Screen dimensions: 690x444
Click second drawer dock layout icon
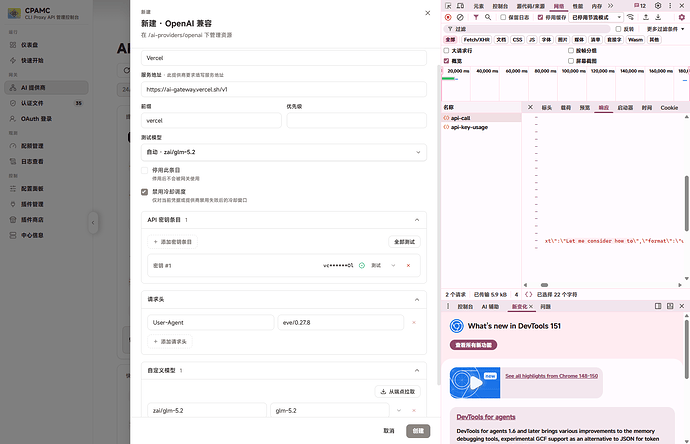tap(670, 306)
